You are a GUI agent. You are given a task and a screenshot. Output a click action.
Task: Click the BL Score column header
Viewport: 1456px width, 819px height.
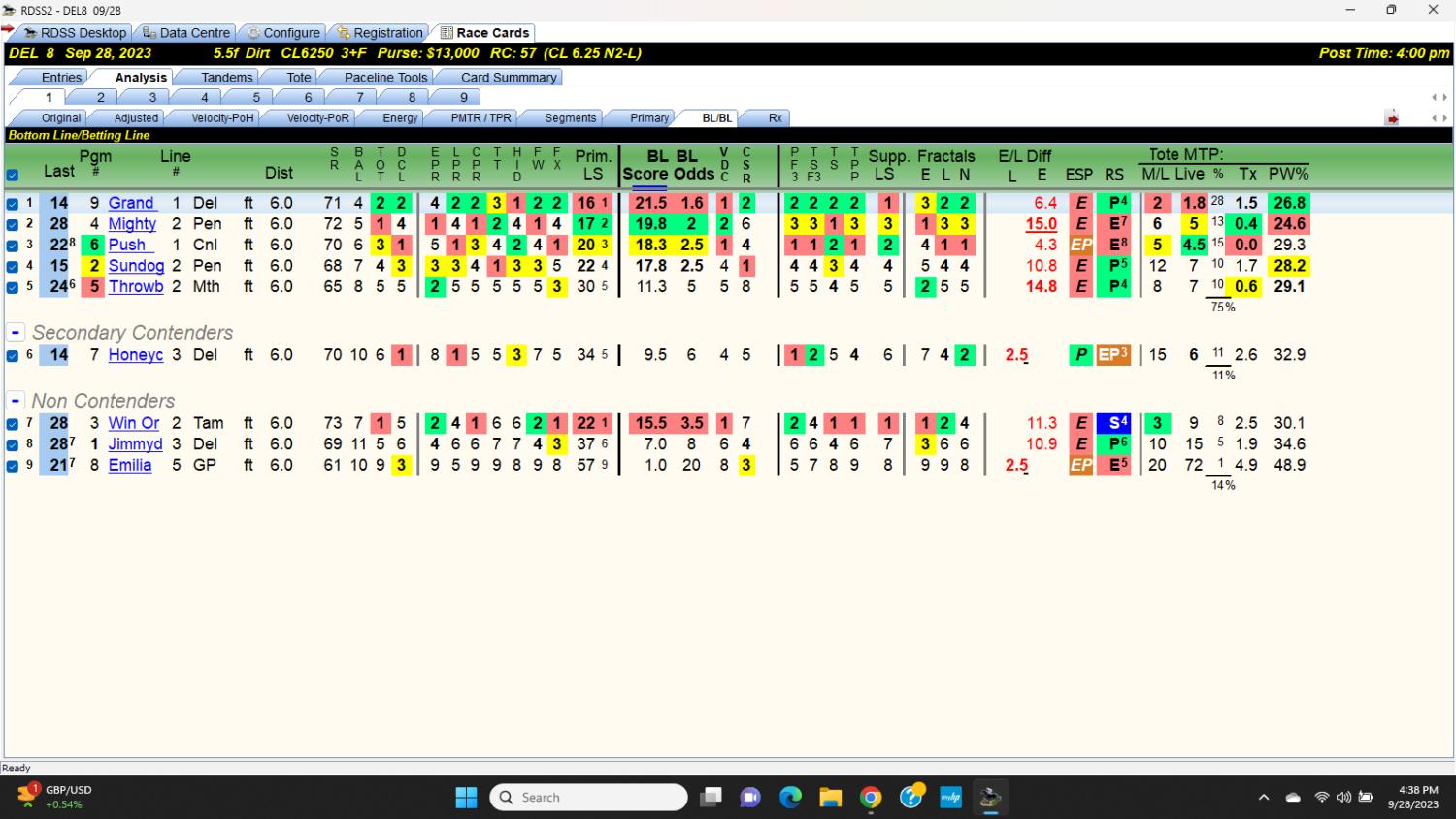click(x=645, y=165)
